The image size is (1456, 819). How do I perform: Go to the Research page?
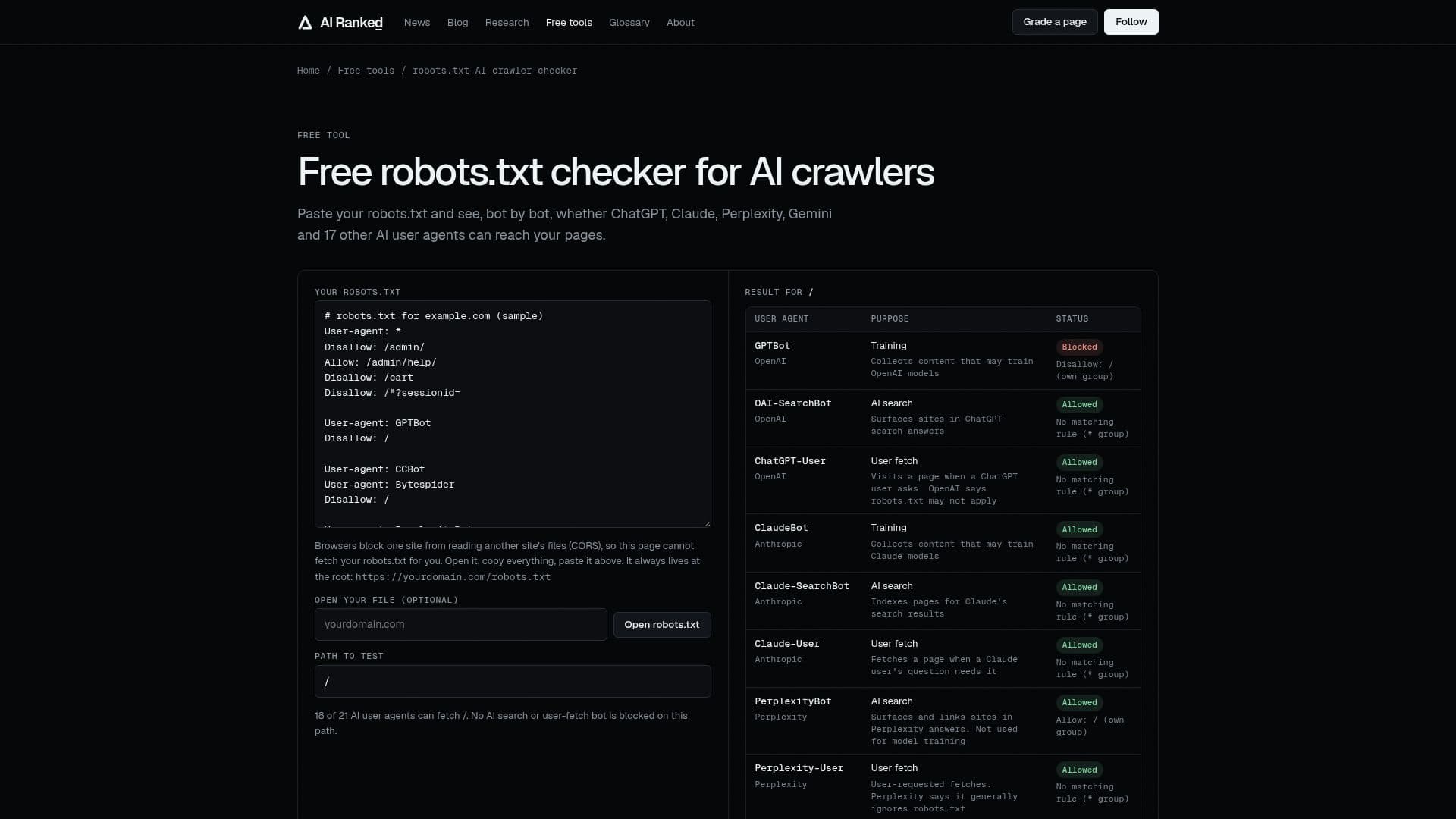coord(507,23)
